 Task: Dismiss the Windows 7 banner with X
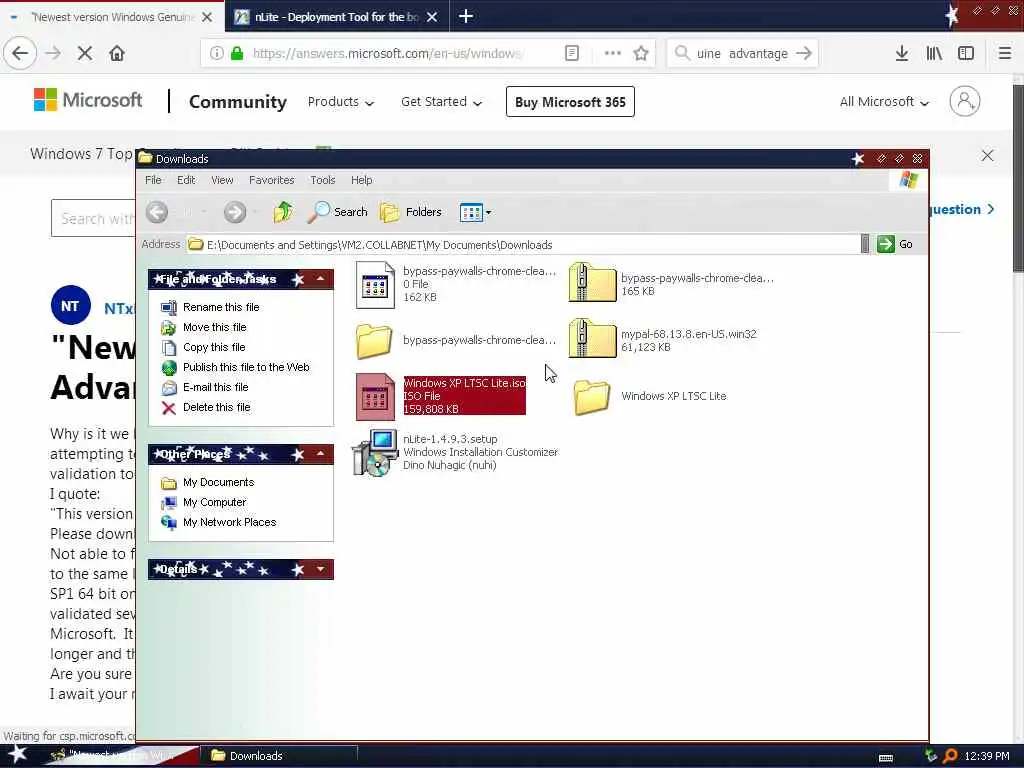987,155
